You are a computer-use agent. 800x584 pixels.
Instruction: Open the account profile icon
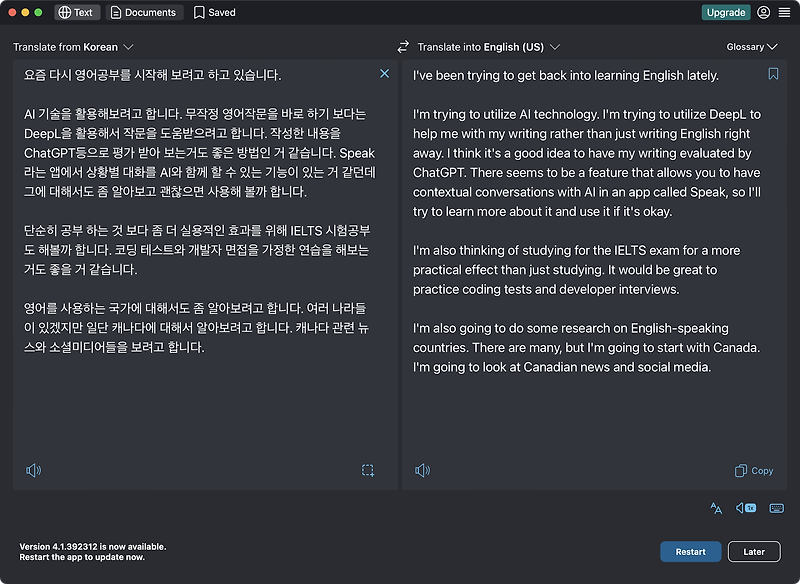pos(763,12)
